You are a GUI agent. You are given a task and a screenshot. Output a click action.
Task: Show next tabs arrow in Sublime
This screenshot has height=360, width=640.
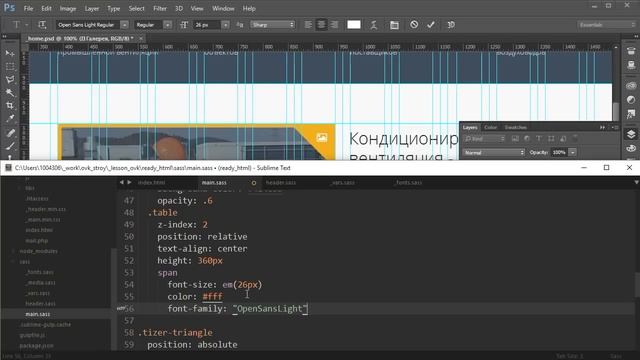click(129, 182)
